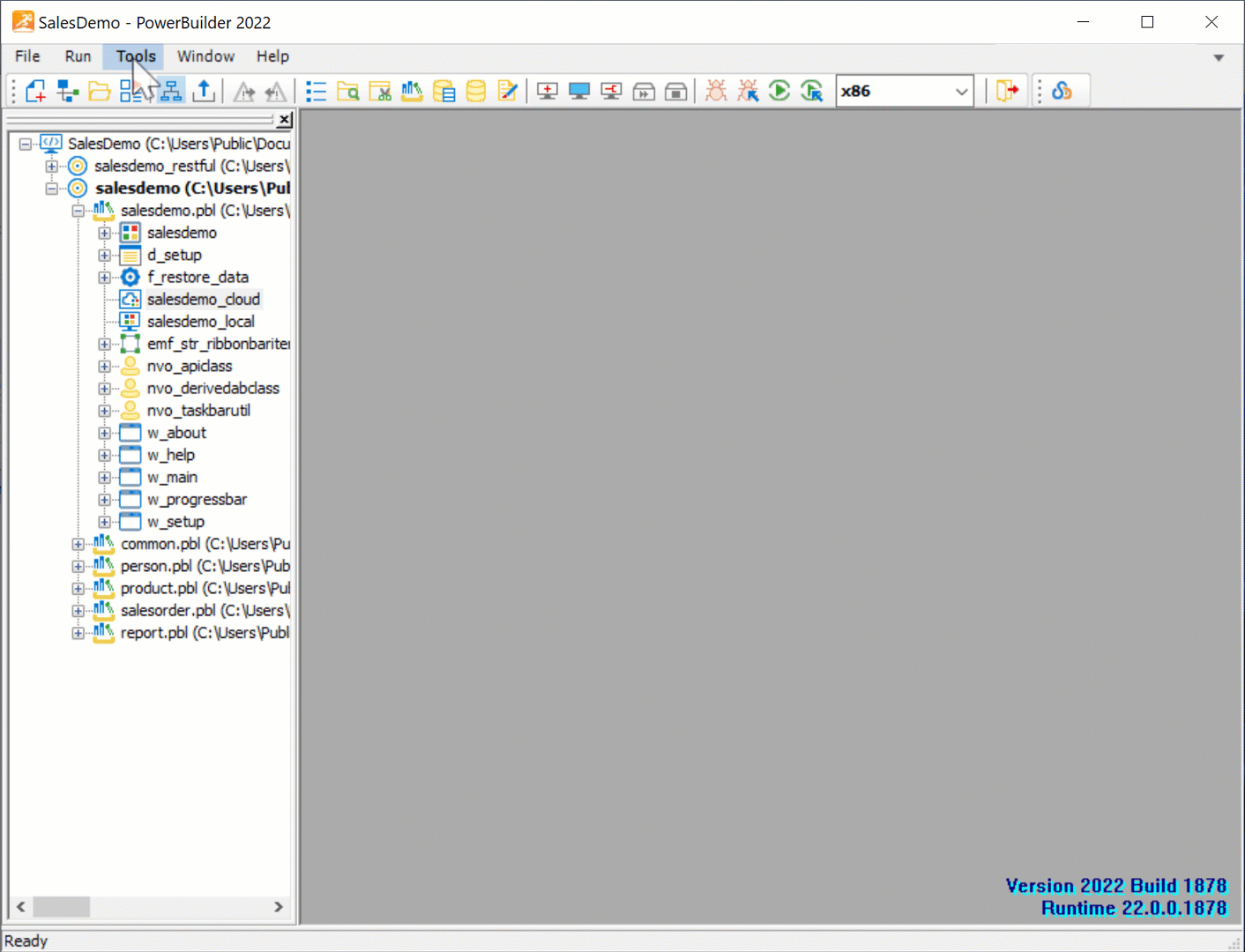Viewport: 1245px width, 952px height.
Task: Click the Output window toolbar icon
Action: click(204, 91)
